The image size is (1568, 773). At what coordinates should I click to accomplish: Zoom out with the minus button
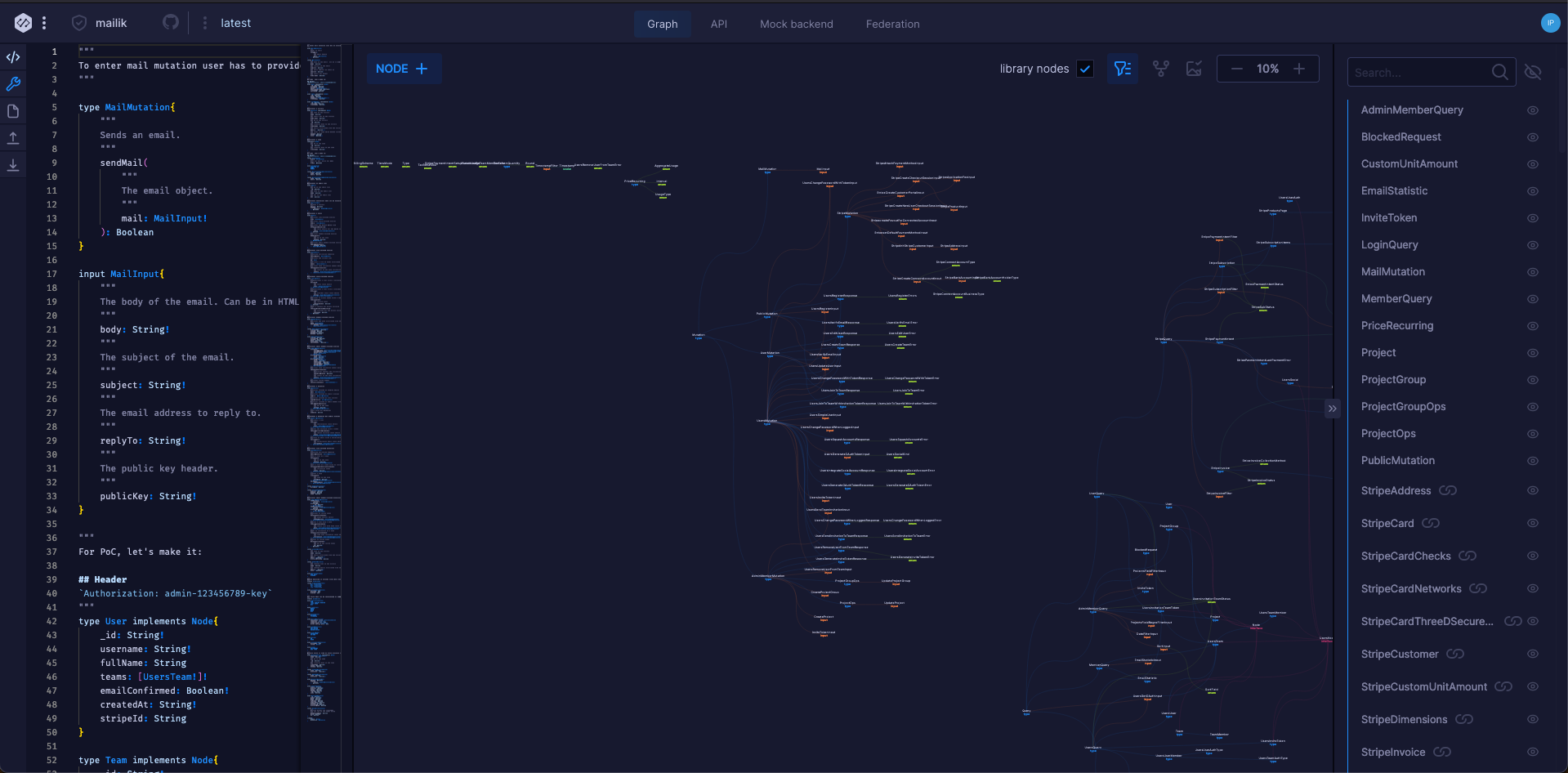pyautogui.click(x=1237, y=69)
